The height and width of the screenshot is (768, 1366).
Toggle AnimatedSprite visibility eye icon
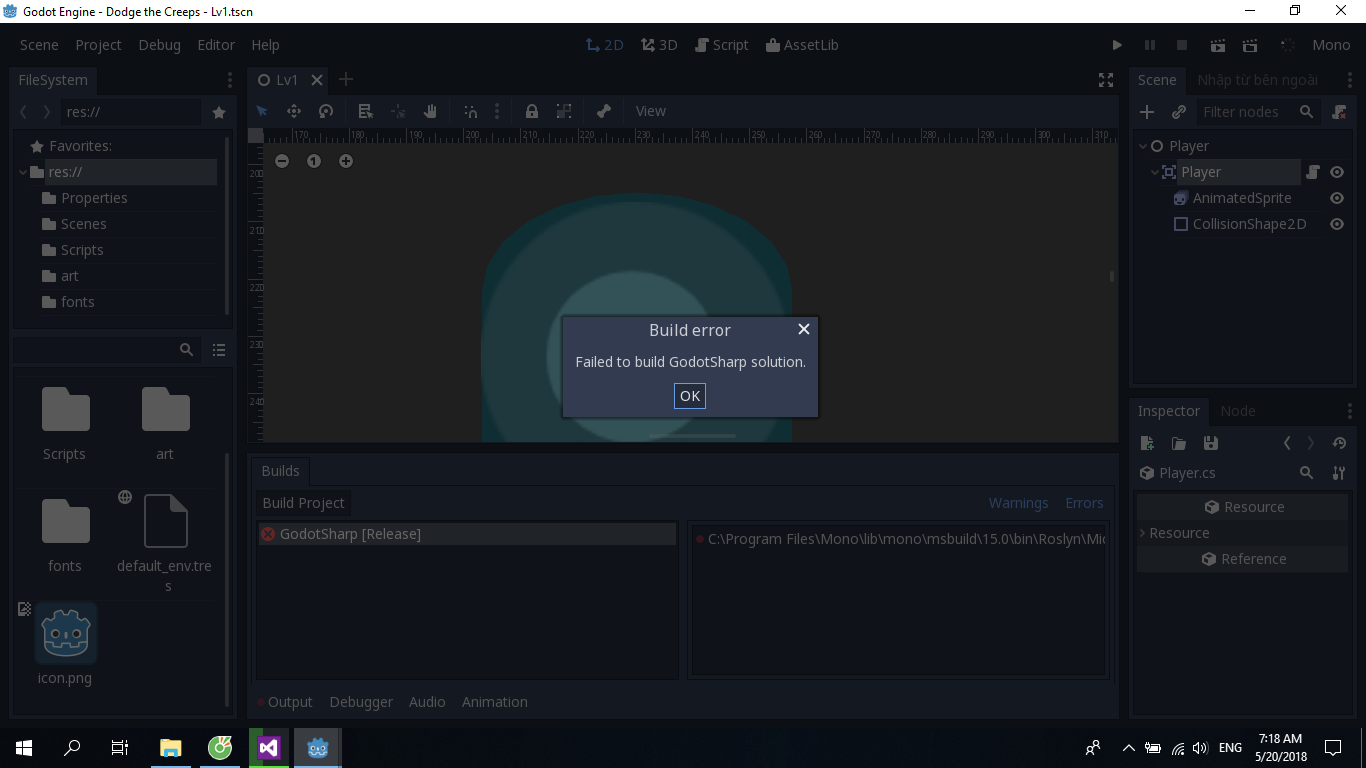(x=1337, y=198)
